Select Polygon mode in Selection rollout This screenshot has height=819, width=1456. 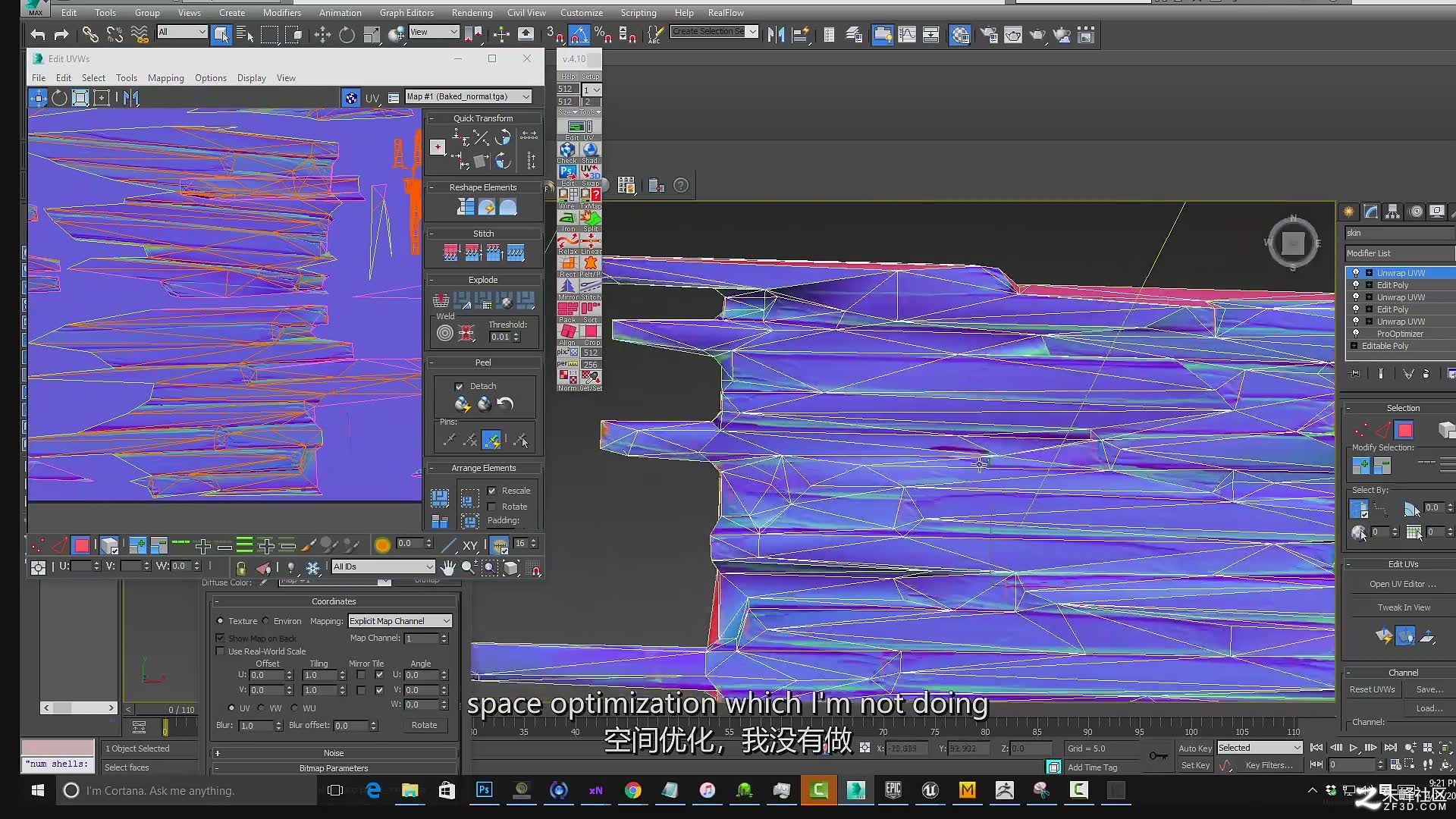[1404, 431]
